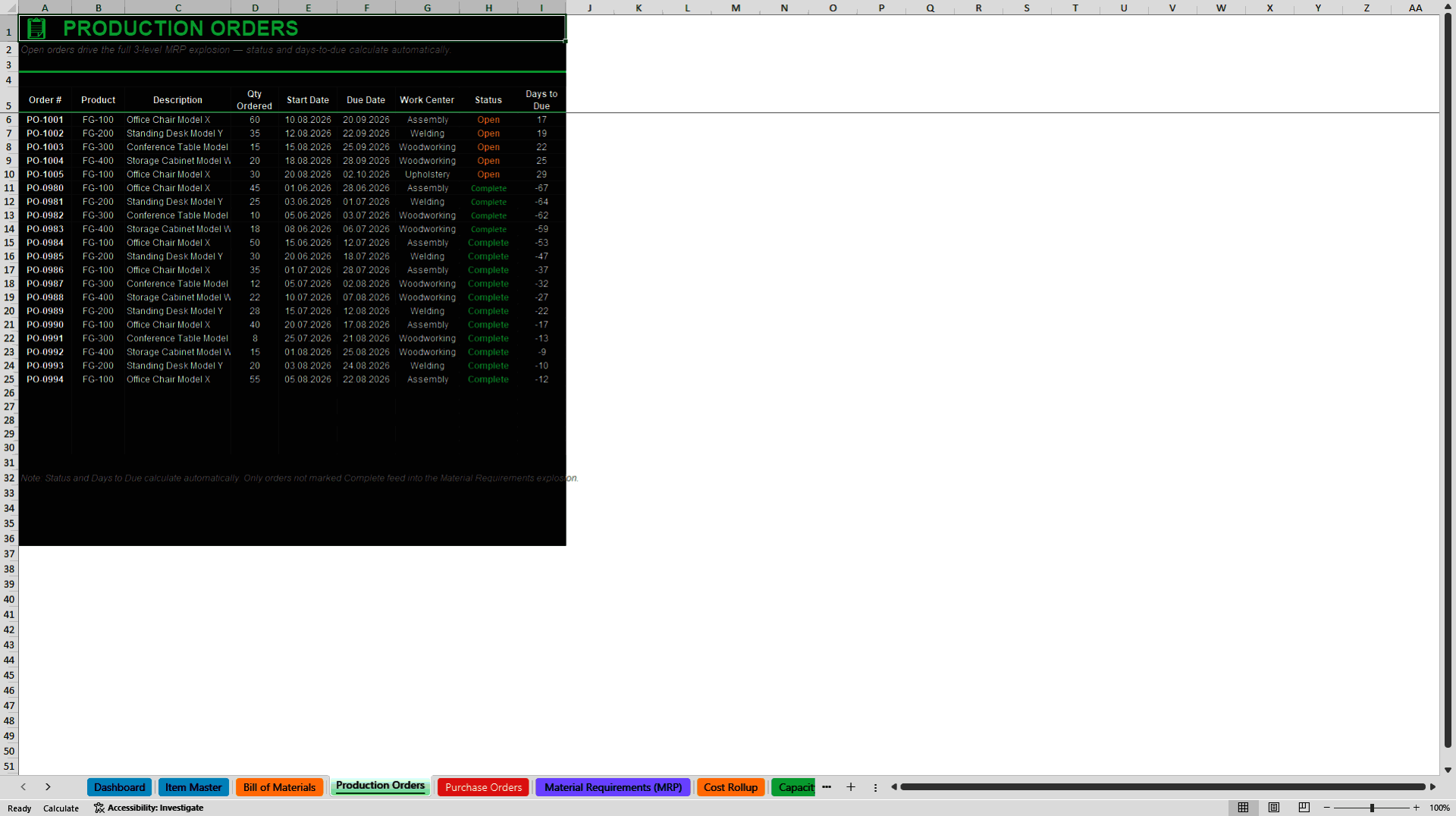Show hidden sheet tabs ellipsis
The width and height of the screenshot is (1456, 816).
coord(827,787)
